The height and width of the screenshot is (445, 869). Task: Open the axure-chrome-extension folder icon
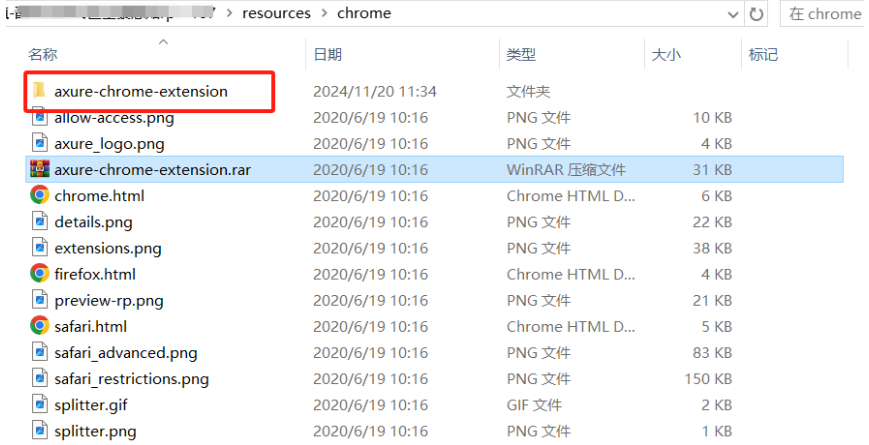(x=39, y=90)
